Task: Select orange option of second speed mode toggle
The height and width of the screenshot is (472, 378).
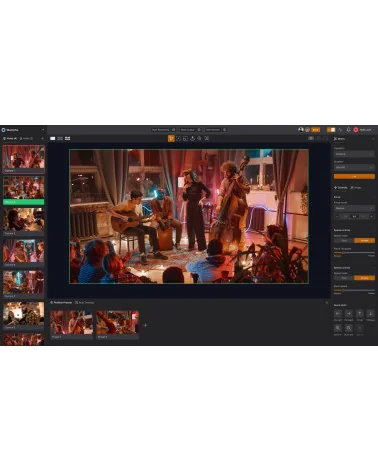Action: click(x=364, y=278)
